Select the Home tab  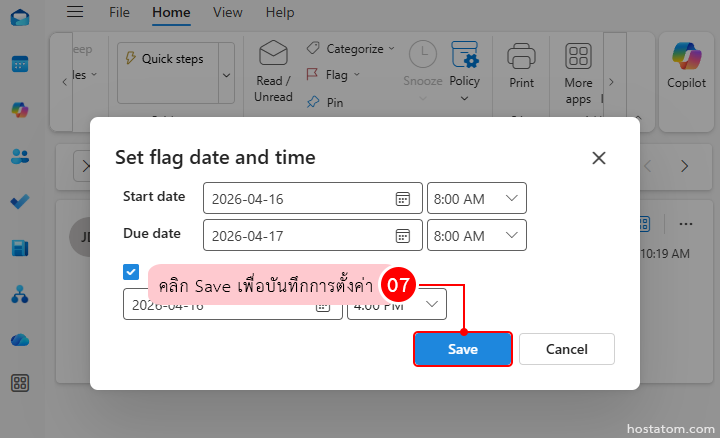[x=171, y=12]
